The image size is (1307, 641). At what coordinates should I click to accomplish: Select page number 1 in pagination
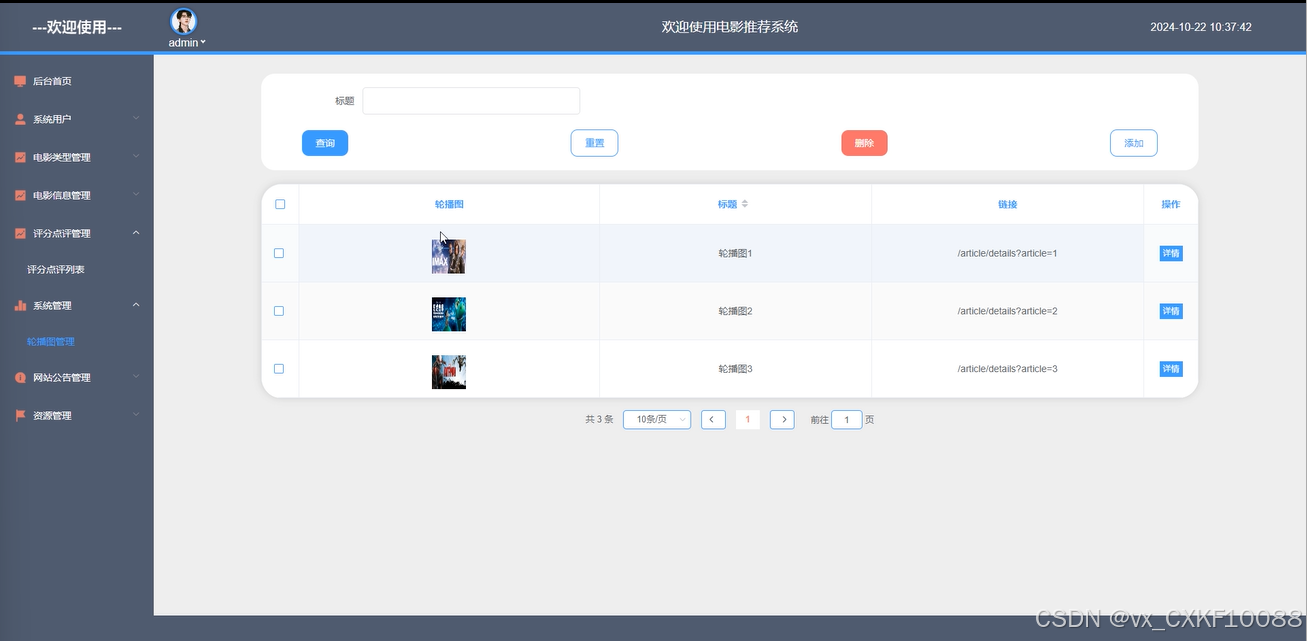748,420
